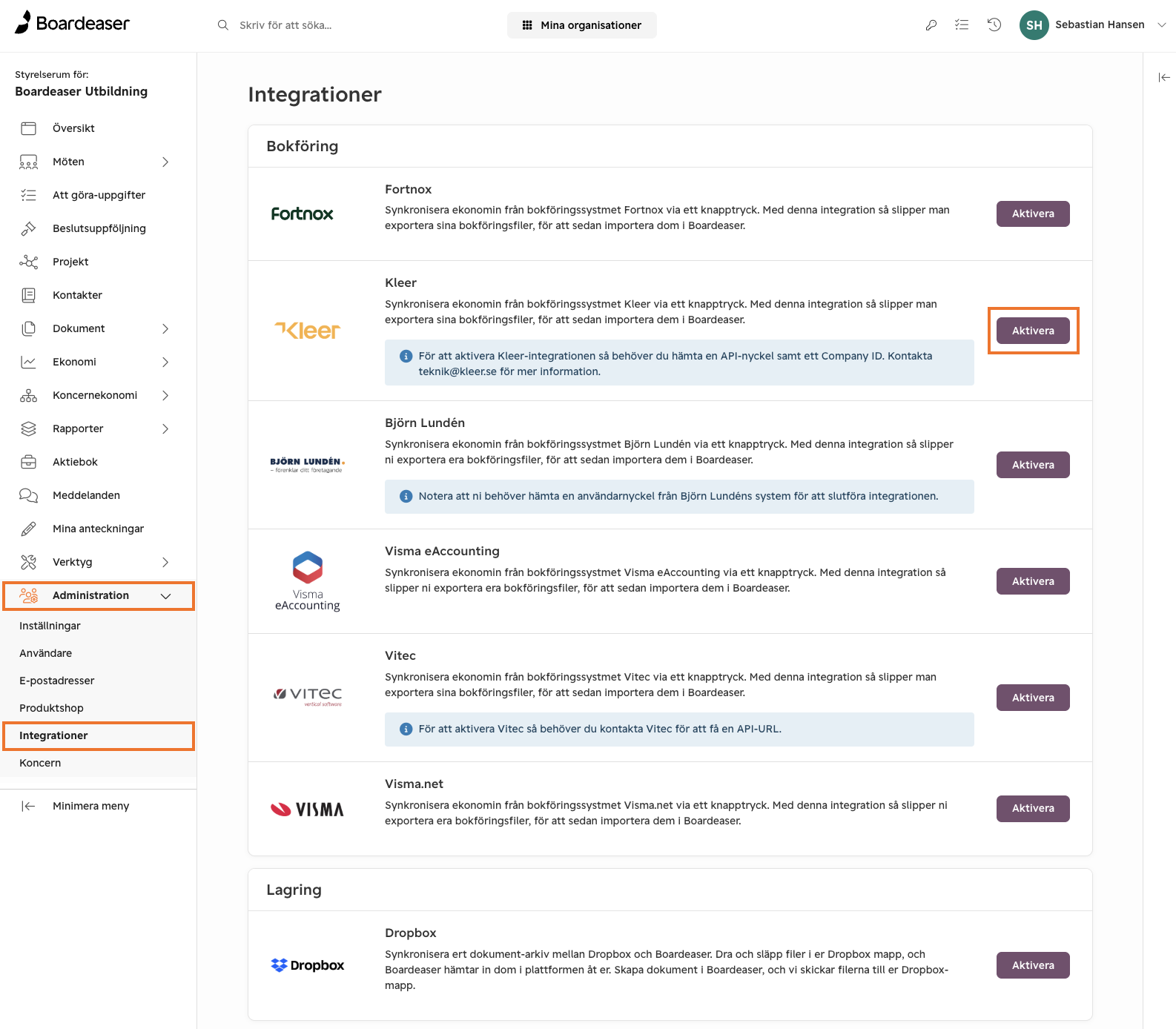Click the Beslutsuppföljning gavel icon

pyautogui.click(x=28, y=228)
